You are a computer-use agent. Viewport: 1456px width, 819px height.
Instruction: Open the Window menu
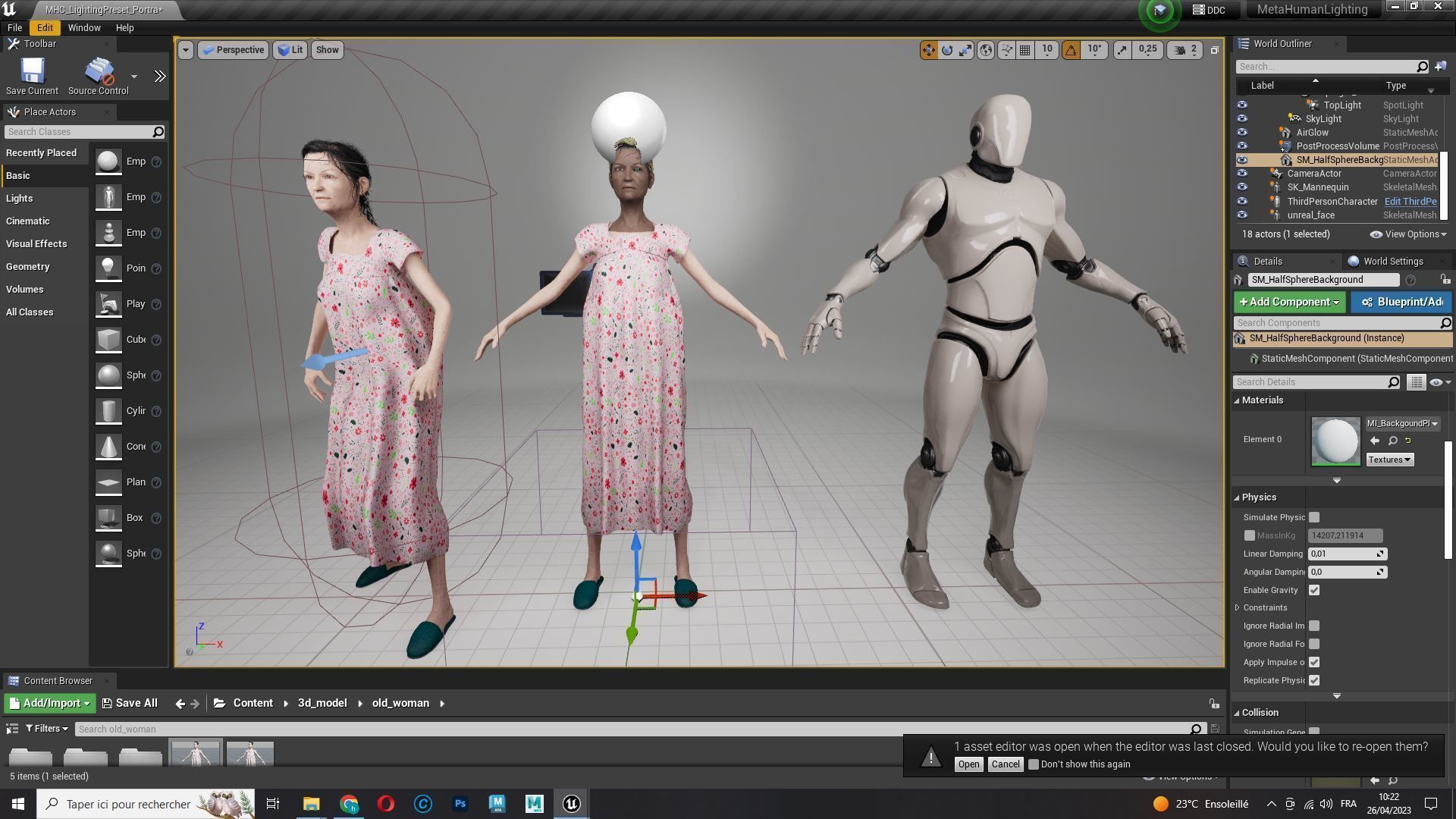(x=84, y=27)
